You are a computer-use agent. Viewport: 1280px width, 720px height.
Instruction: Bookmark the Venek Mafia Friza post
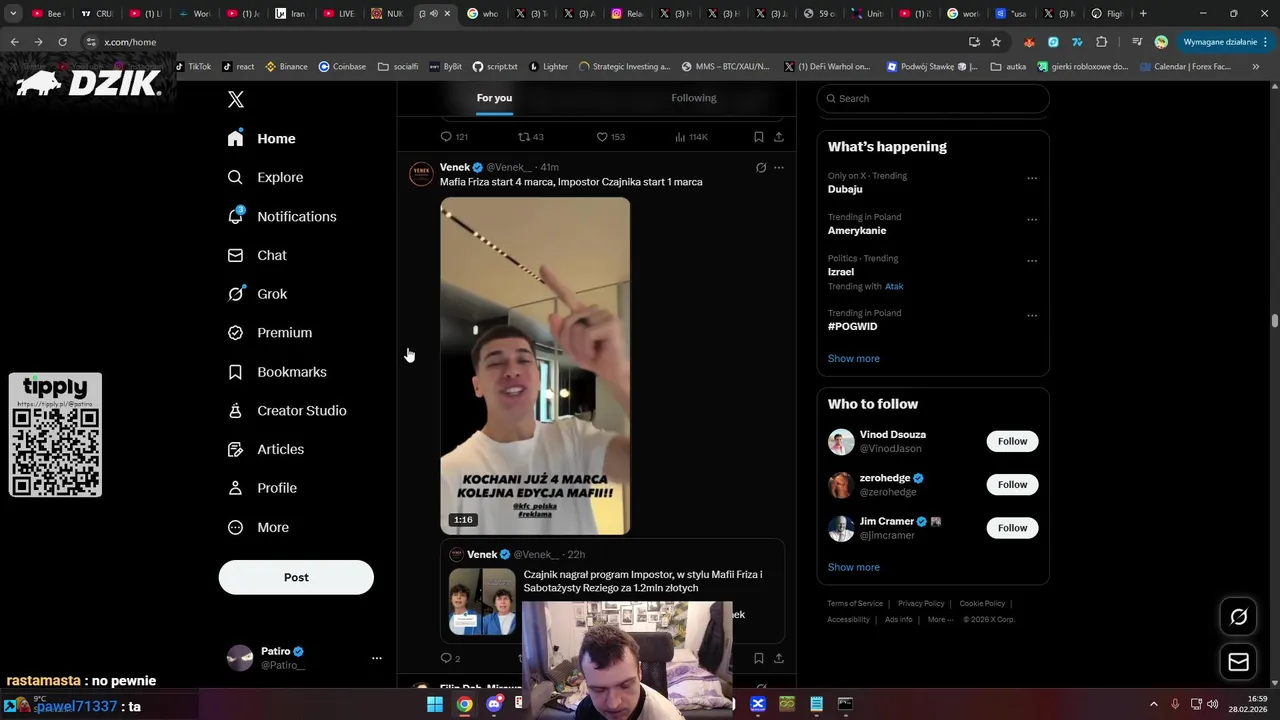pos(759,658)
